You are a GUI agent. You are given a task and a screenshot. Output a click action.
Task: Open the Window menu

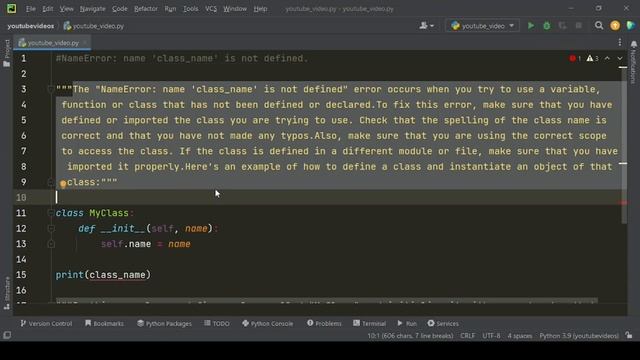pos(235,9)
